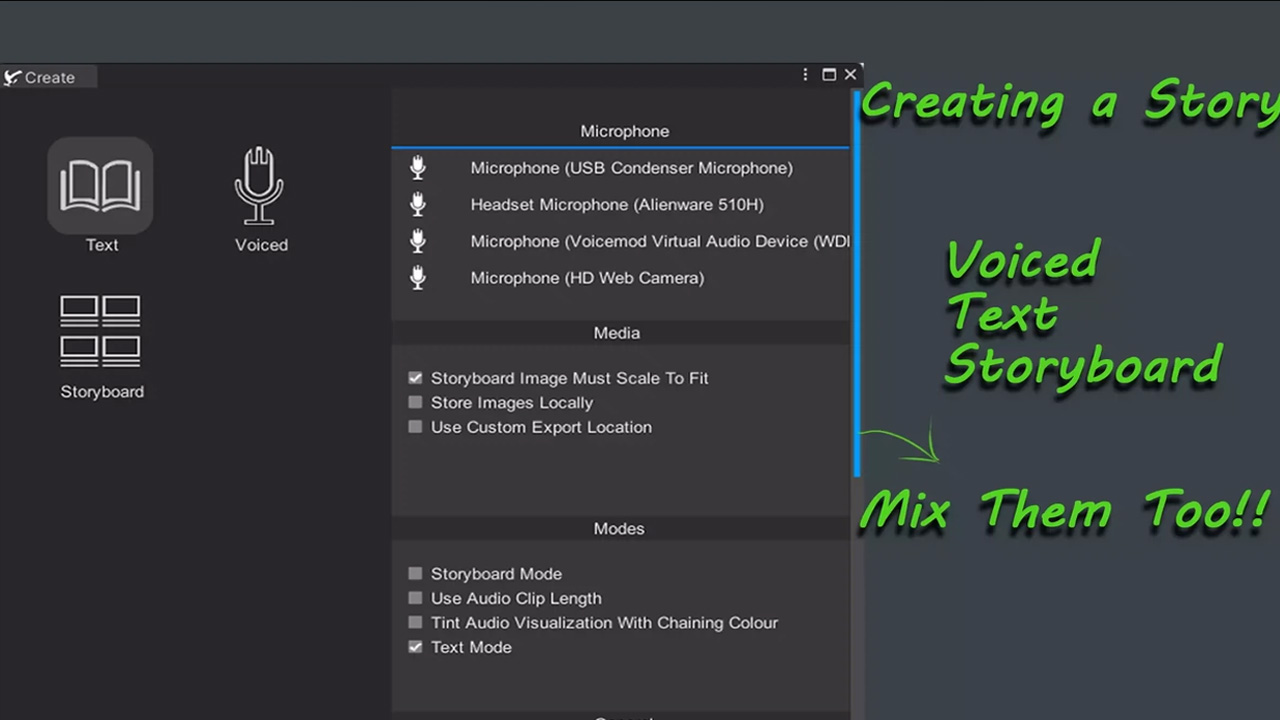Click mic icon beside USB Condenser Microphone
The width and height of the screenshot is (1280, 720).
click(418, 168)
